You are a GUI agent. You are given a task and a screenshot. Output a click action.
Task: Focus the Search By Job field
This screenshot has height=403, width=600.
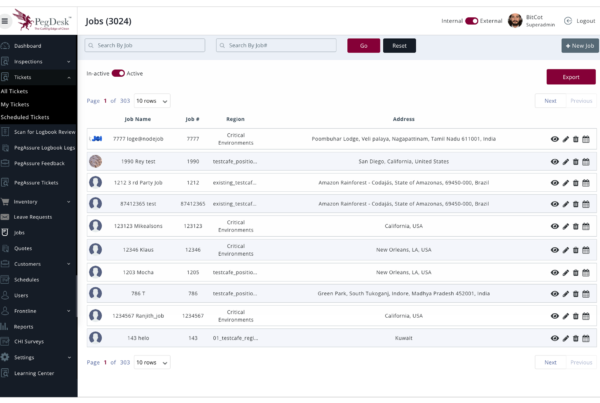[145, 45]
